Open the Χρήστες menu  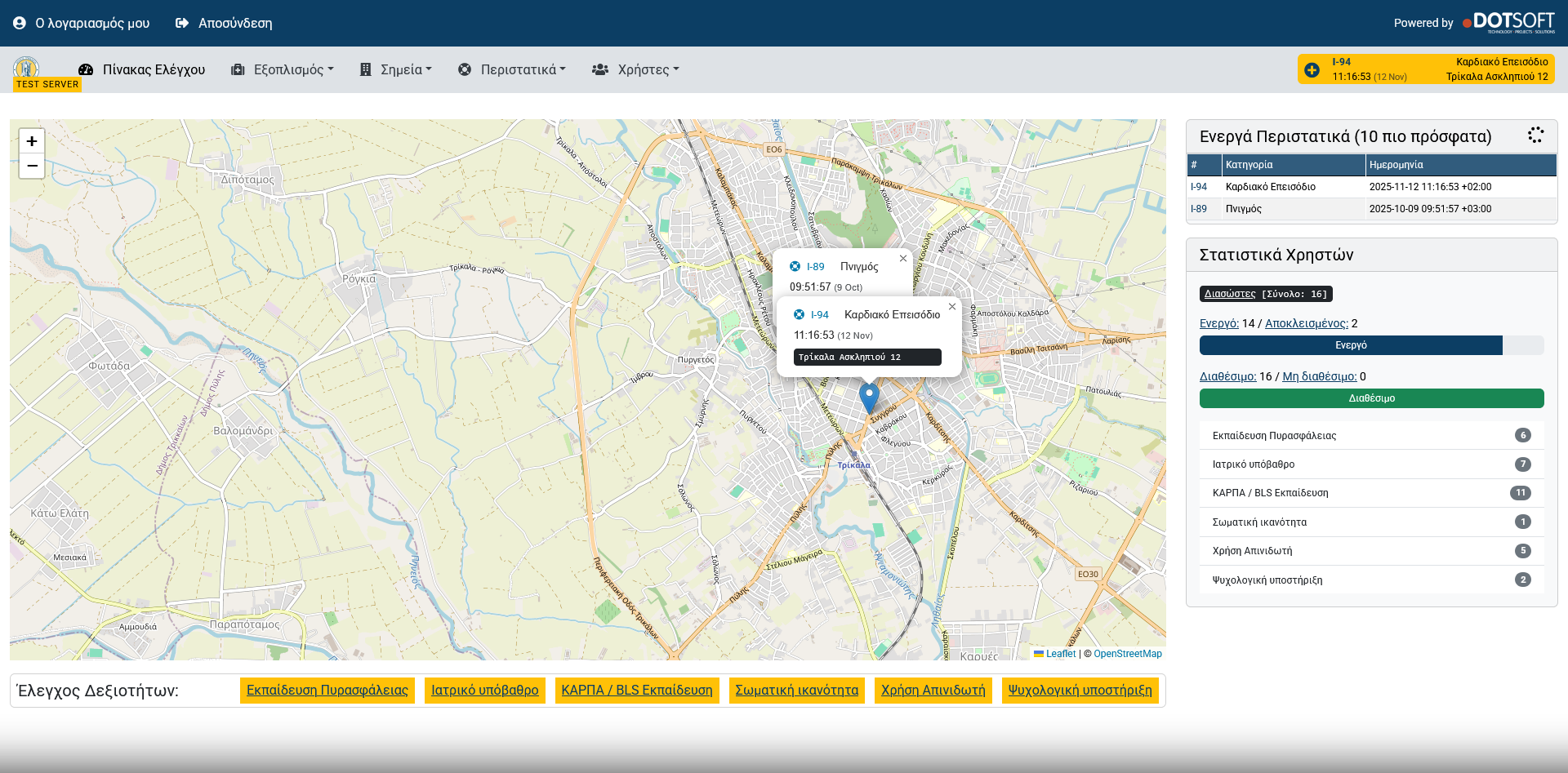tap(635, 70)
